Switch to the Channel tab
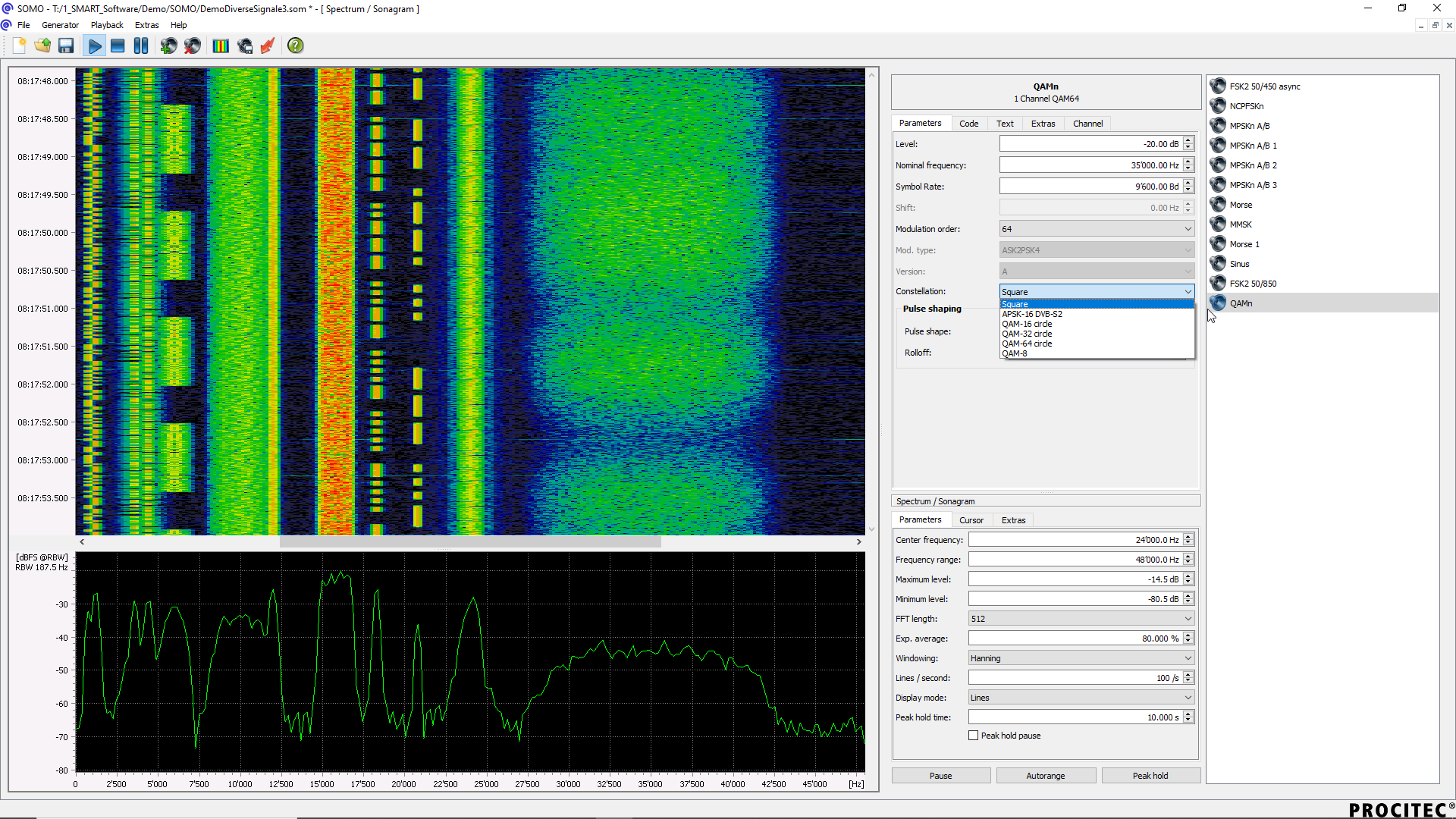The height and width of the screenshot is (819, 1456). tap(1087, 124)
